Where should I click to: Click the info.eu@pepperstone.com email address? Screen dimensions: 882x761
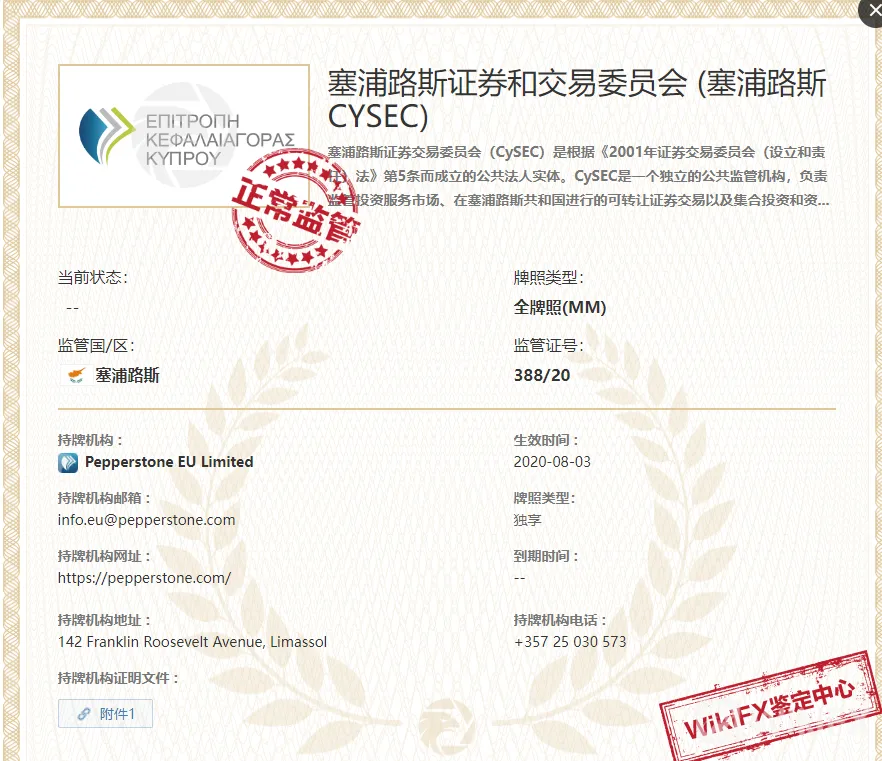pos(146,520)
